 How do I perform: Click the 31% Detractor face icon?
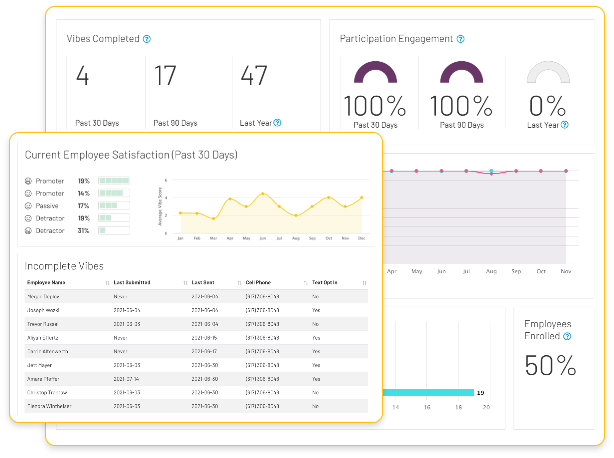tap(28, 231)
